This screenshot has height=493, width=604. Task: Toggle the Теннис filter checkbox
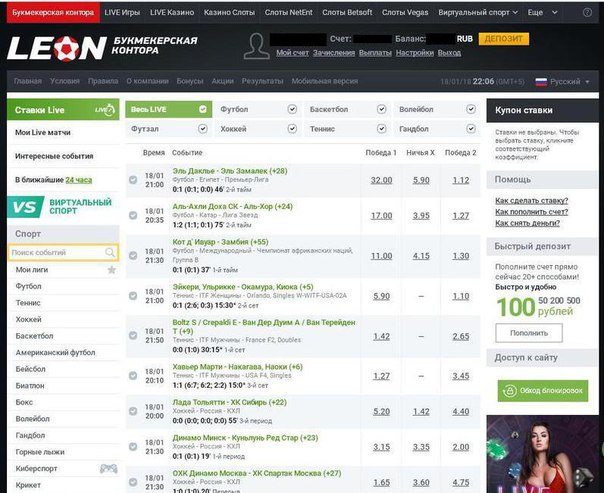(382, 129)
